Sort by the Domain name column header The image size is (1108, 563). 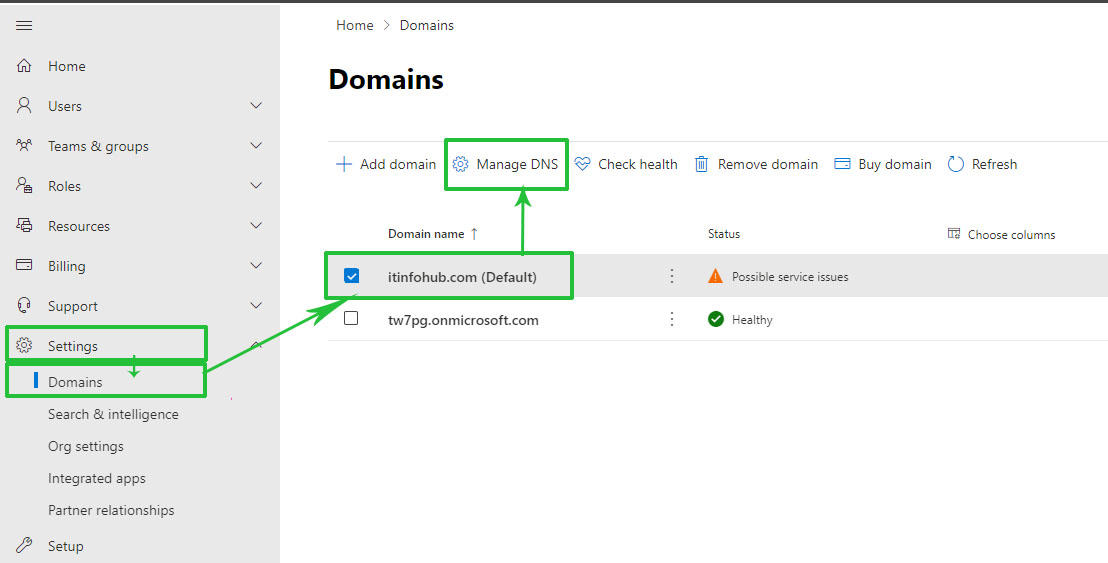coord(426,234)
